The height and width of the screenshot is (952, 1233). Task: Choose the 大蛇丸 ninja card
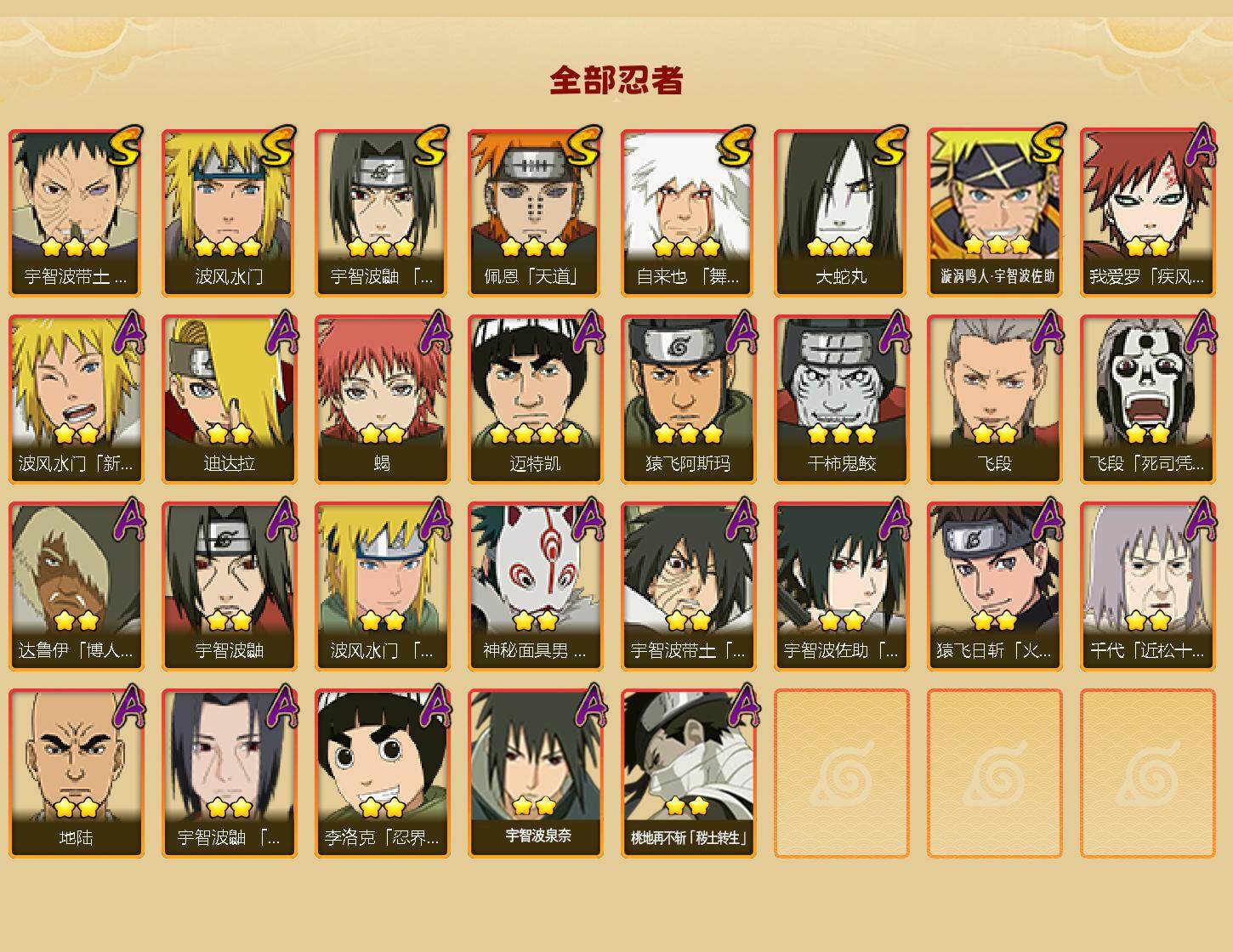tap(841, 212)
